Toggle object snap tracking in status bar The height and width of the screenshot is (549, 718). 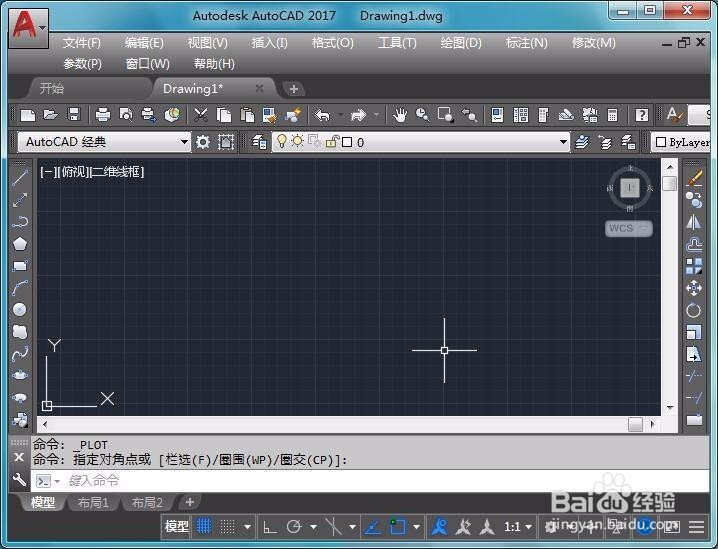(373, 527)
